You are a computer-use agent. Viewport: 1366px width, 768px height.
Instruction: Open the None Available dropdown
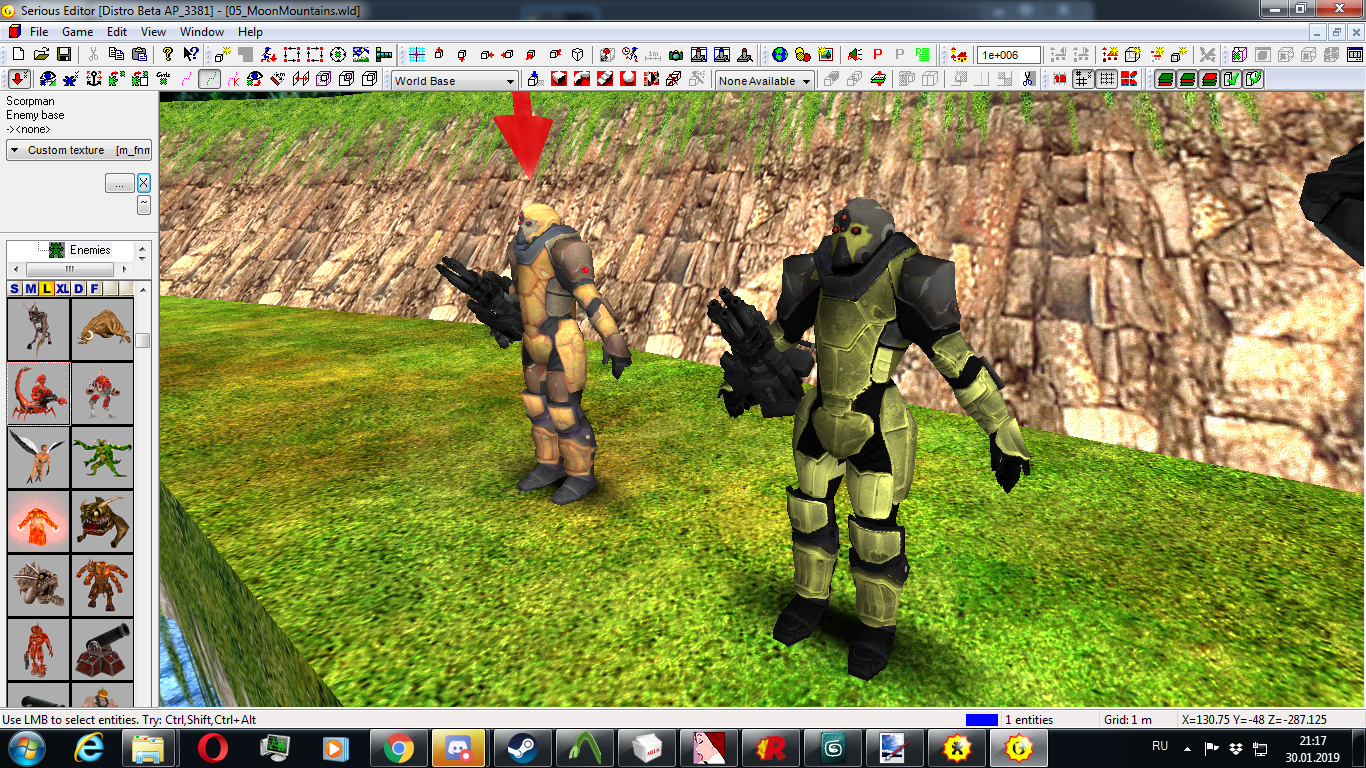pyautogui.click(x=765, y=81)
